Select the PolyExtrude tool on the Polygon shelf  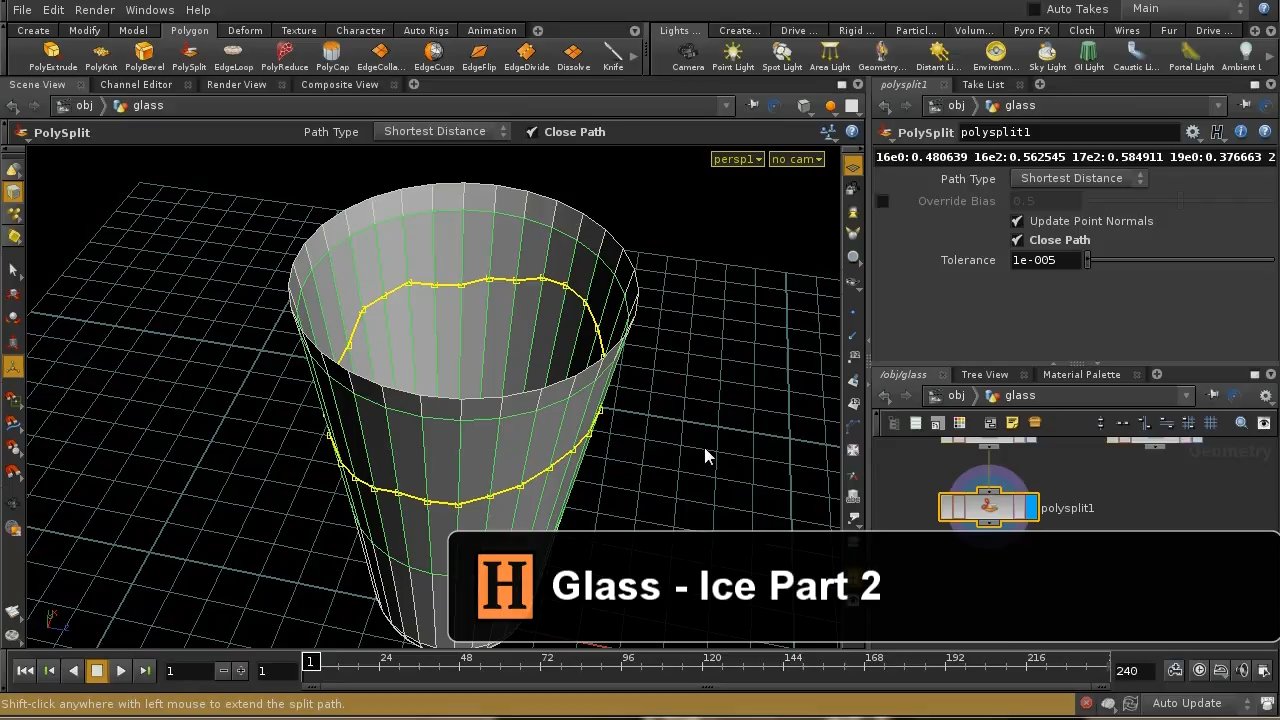pyautogui.click(x=52, y=55)
